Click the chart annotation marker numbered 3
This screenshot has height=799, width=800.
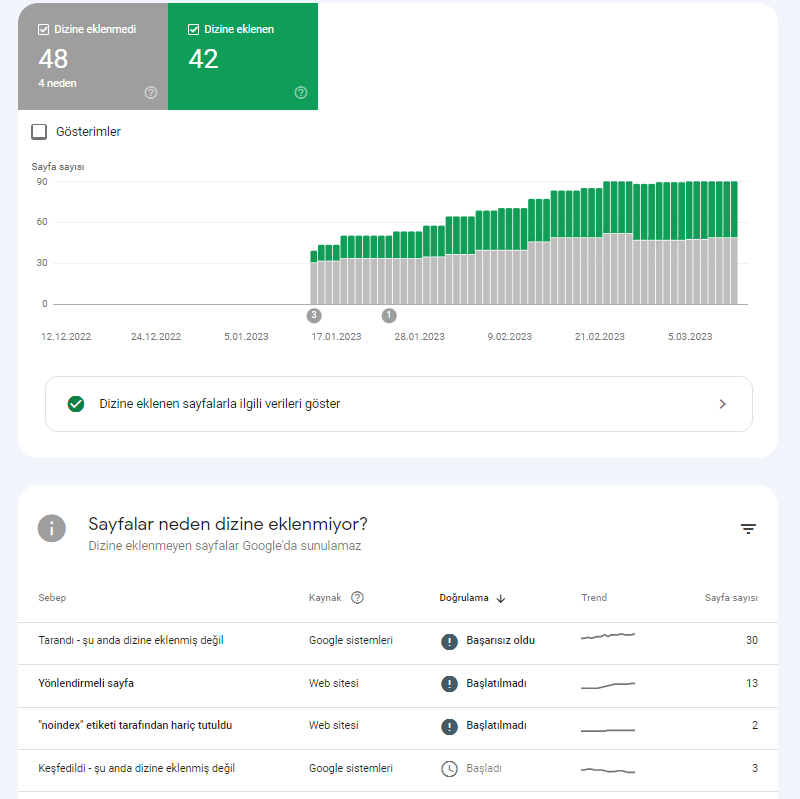[x=314, y=315]
